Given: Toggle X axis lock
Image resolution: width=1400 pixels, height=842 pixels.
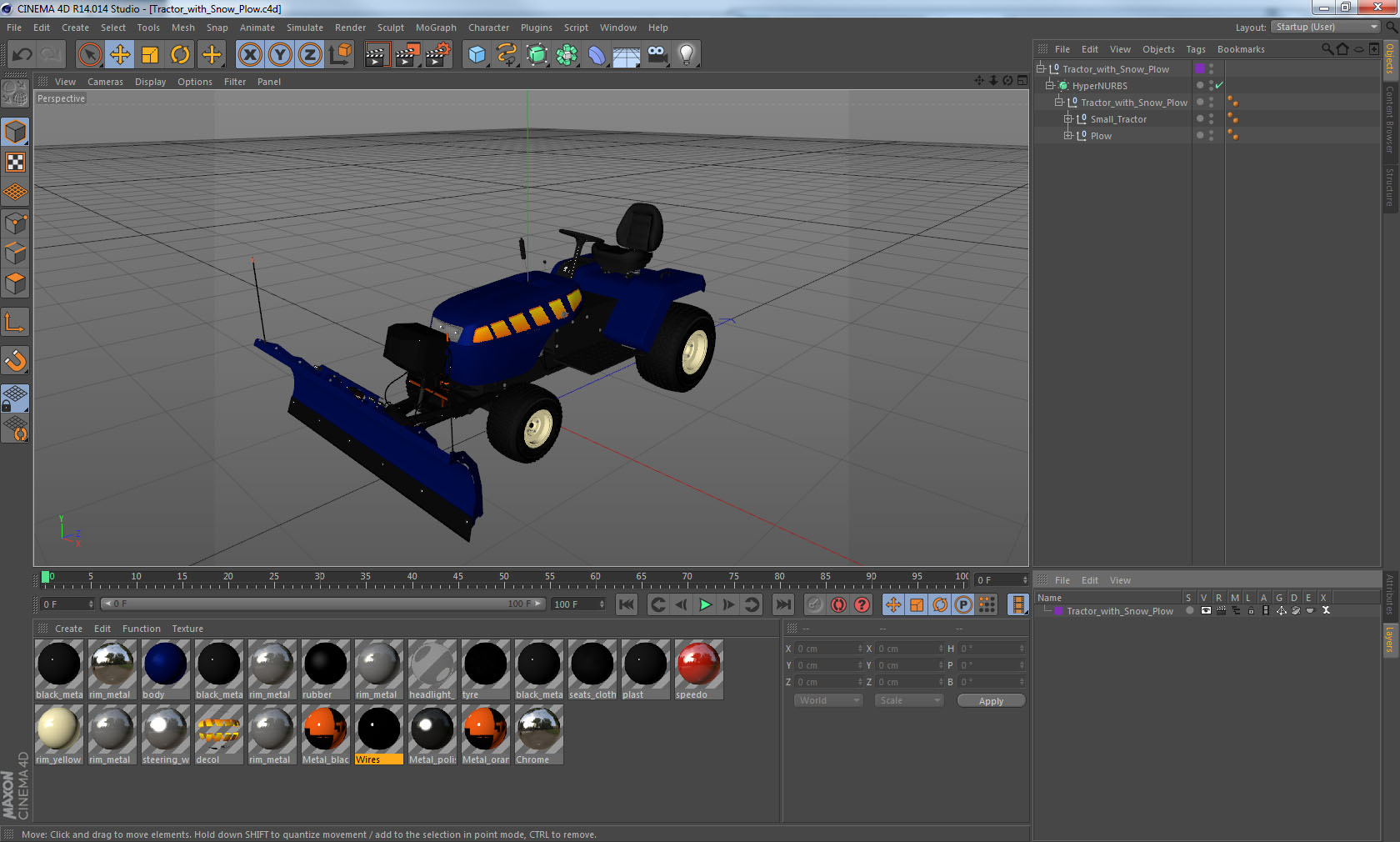Looking at the screenshot, I should tap(249, 55).
